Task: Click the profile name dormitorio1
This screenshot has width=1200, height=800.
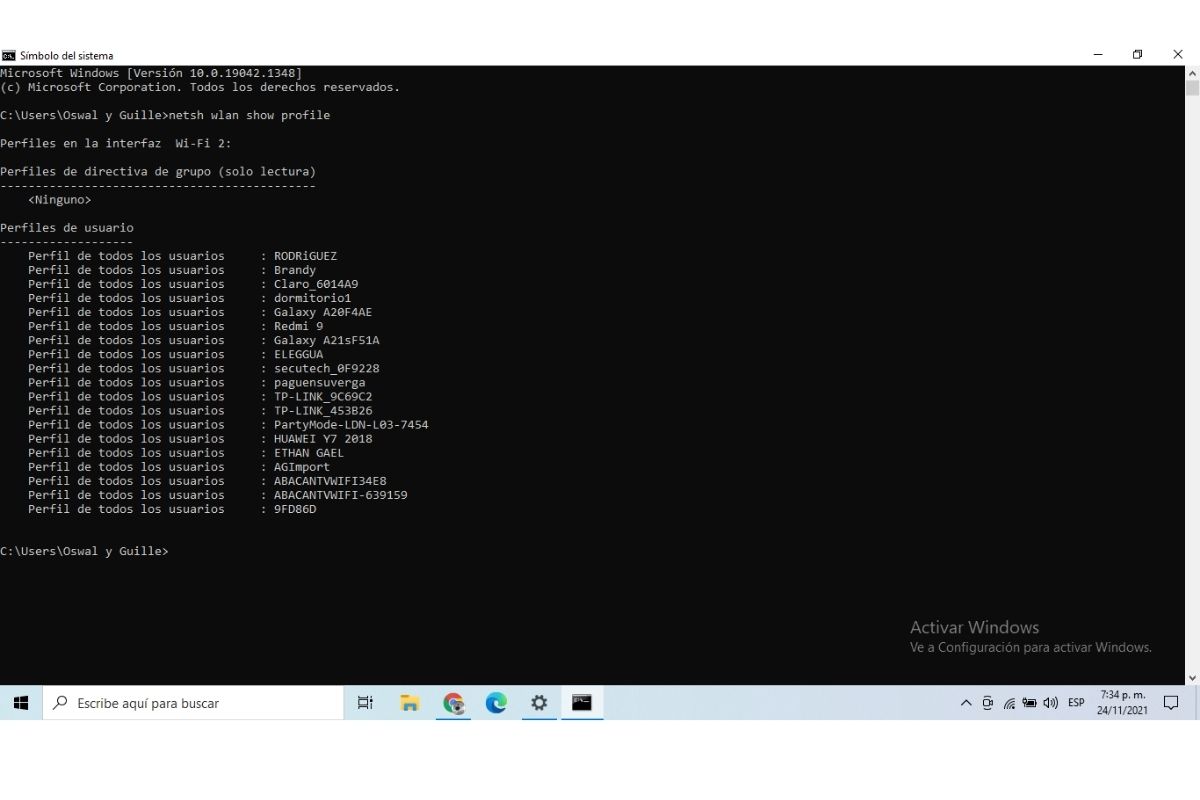Action: coord(313,298)
